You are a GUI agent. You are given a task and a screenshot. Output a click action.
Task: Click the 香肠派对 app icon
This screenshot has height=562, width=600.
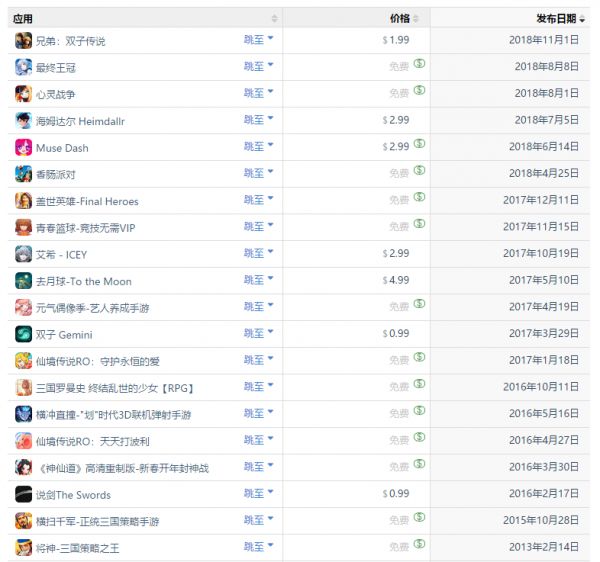coord(23,174)
